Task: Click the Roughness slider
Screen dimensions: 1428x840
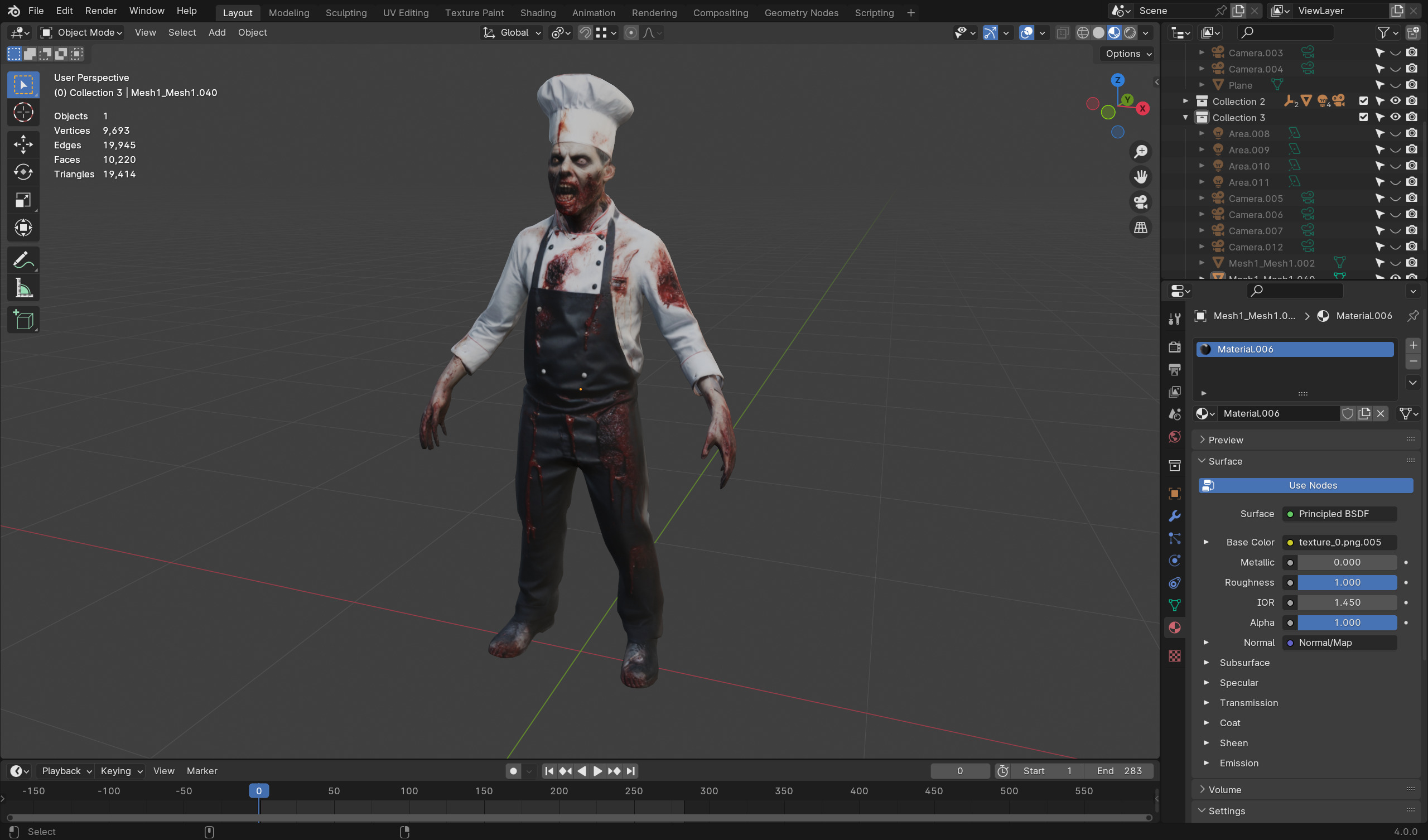Action: click(1347, 582)
